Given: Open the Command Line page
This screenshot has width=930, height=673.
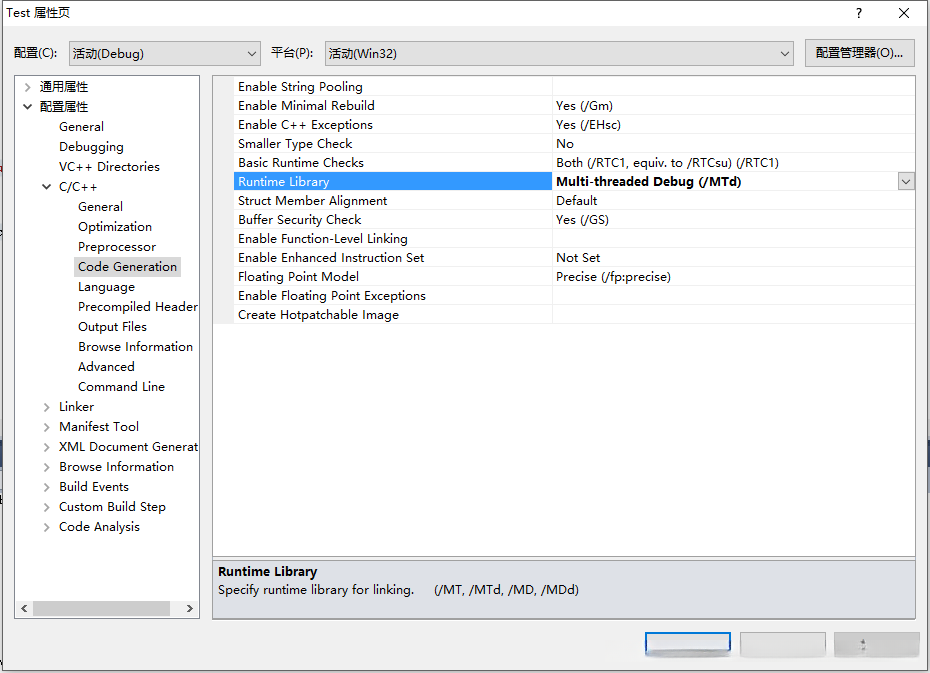Looking at the screenshot, I should click(x=121, y=387).
